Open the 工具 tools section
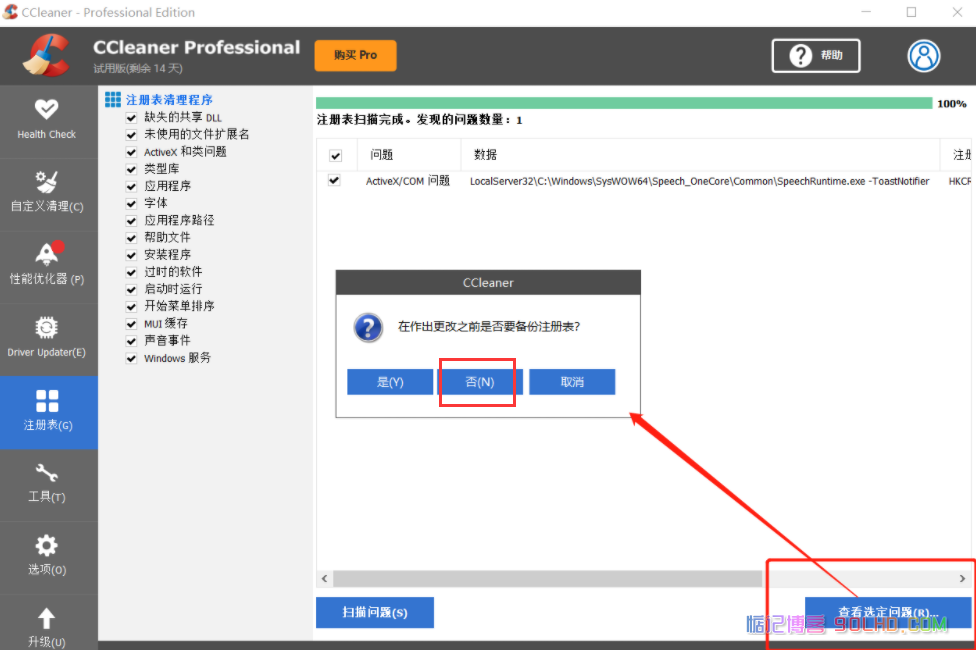This screenshot has height=650, width=976. (x=47, y=484)
